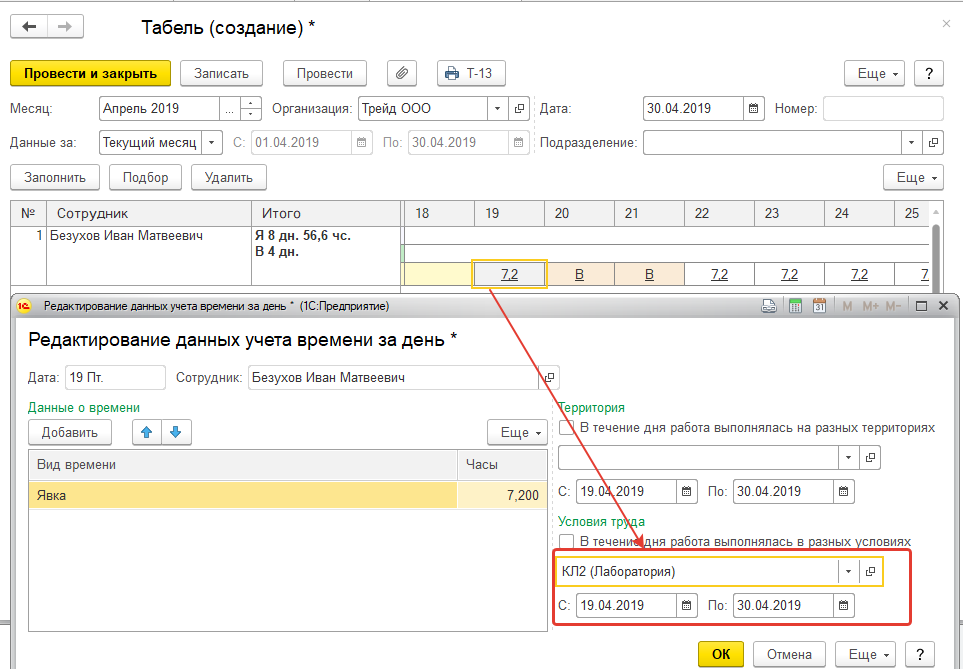Click the back navigation arrow
963x669 pixels.
(x=29, y=27)
